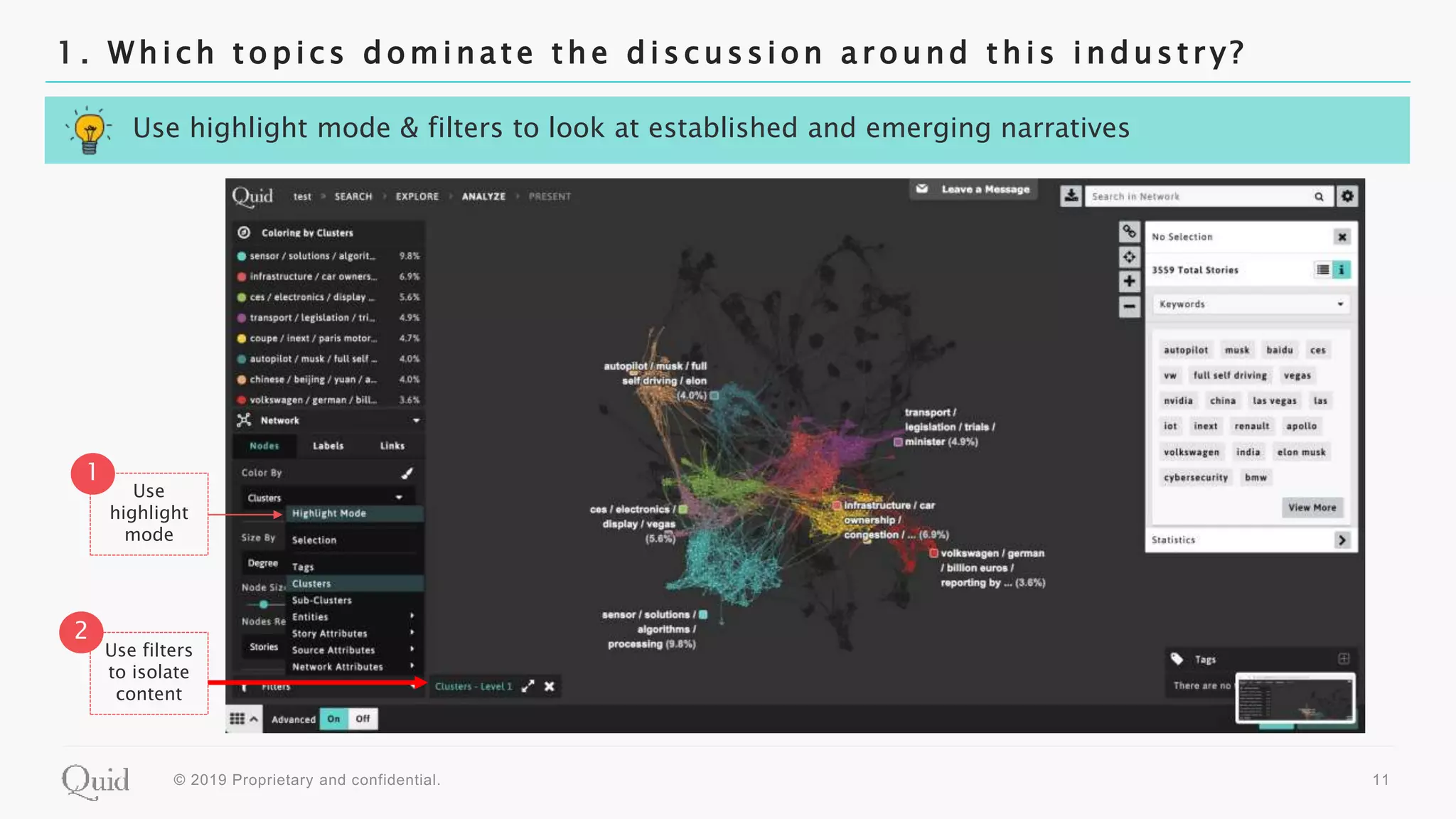
Task: Choose Selection in the color menu
Action: click(354, 540)
